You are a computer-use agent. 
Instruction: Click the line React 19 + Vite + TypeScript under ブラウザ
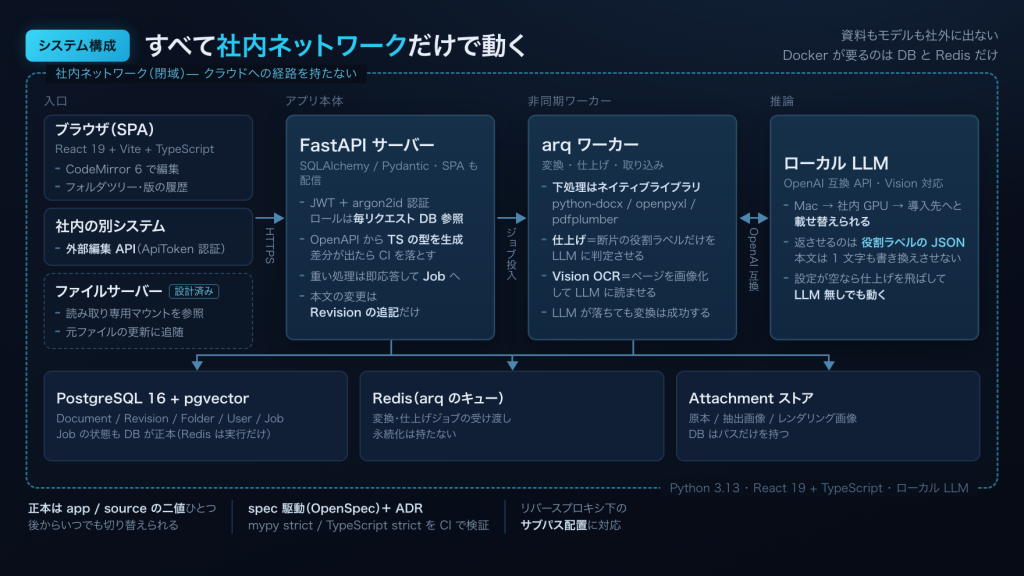pos(135,149)
